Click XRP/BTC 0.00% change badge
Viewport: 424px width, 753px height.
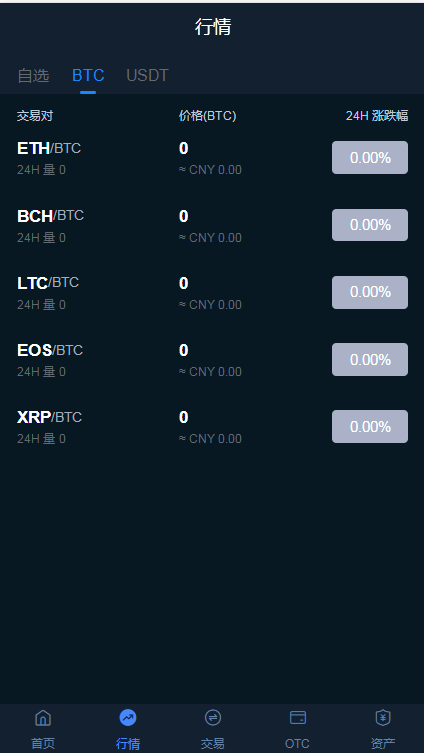pyautogui.click(x=370, y=426)
